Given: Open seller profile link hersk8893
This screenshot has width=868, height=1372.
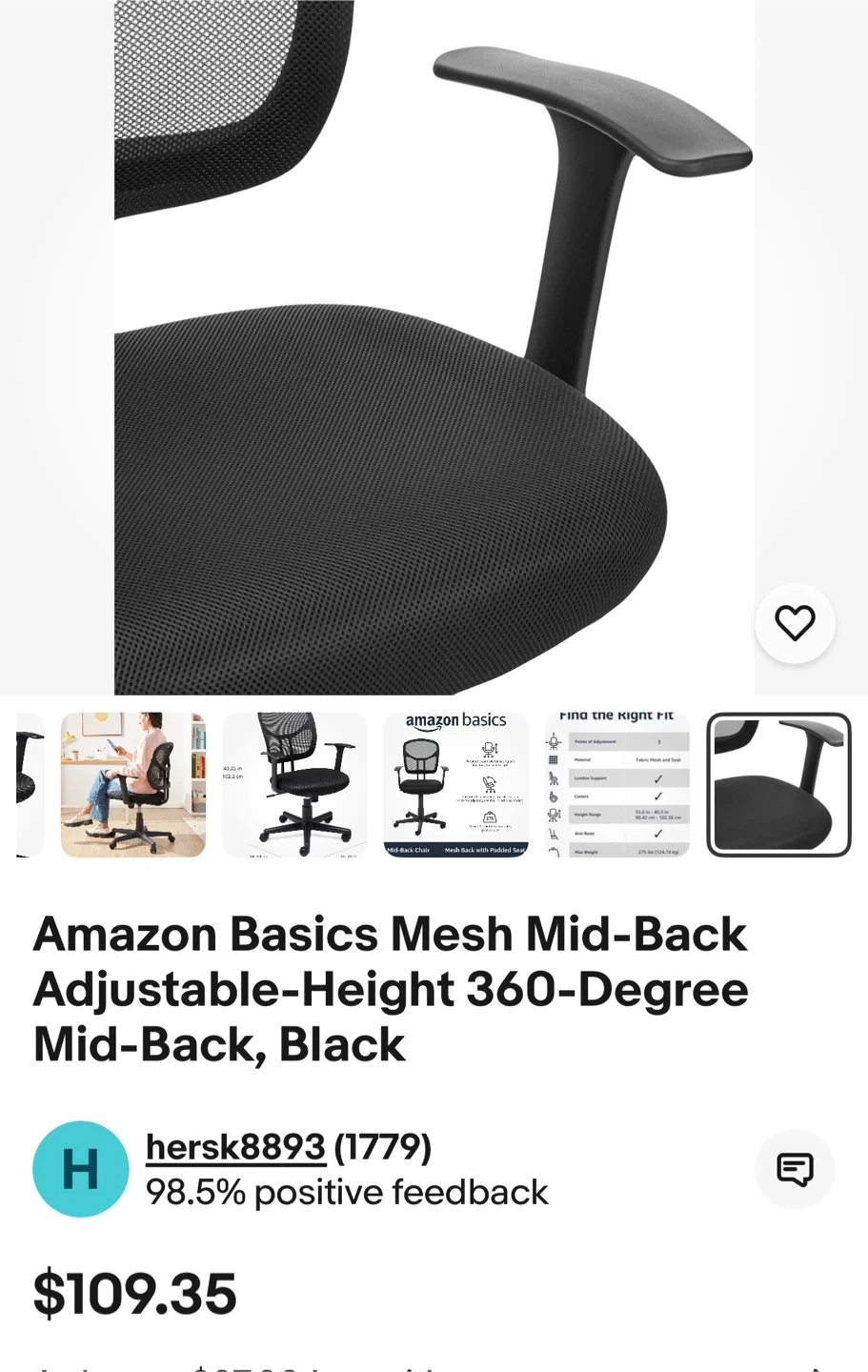Looking at the screenshot, I should tap(235, 1146).
